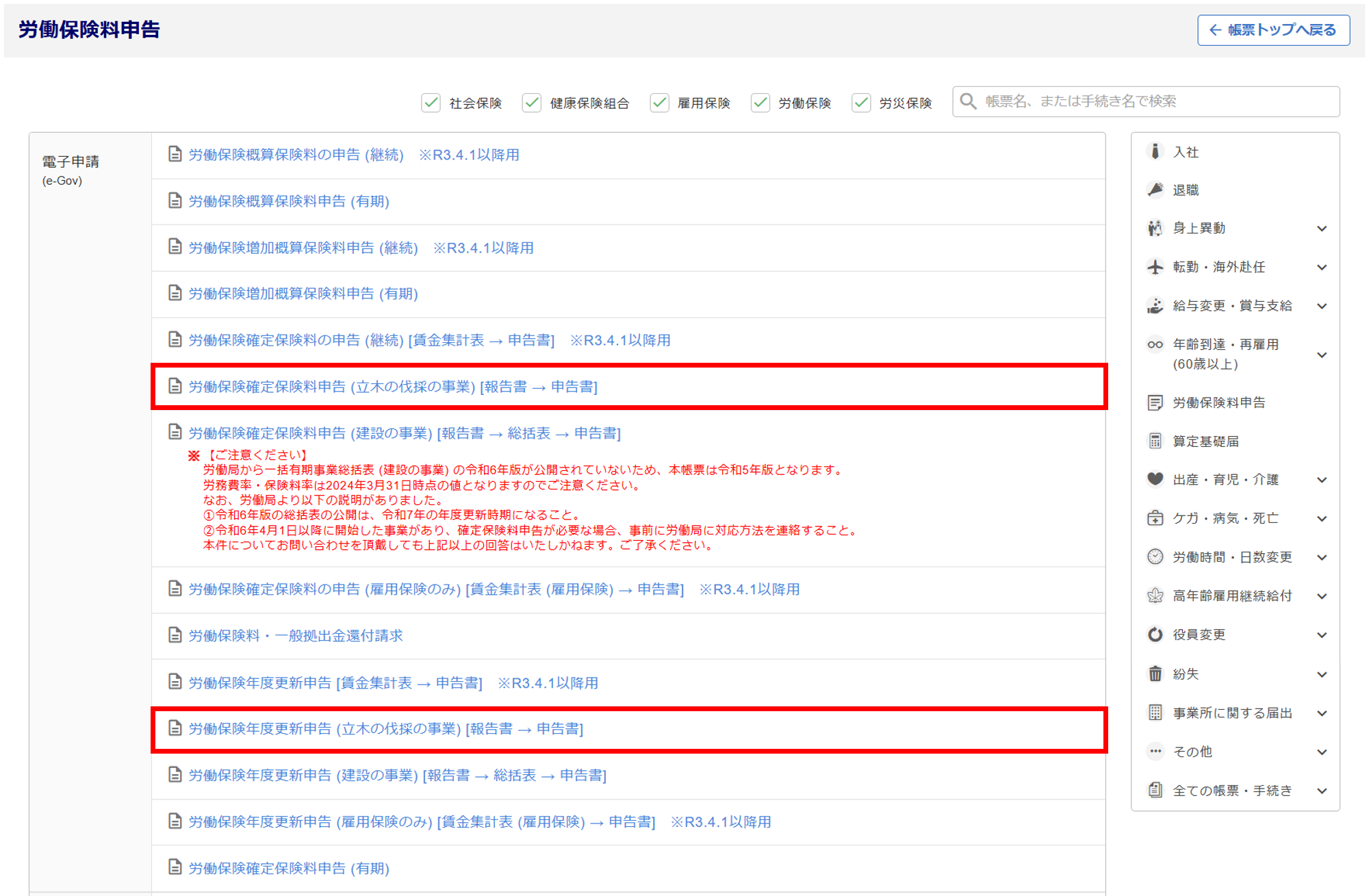Click the first-aid kit icon for ケガ・病気・死亡

pos(1155,518)
